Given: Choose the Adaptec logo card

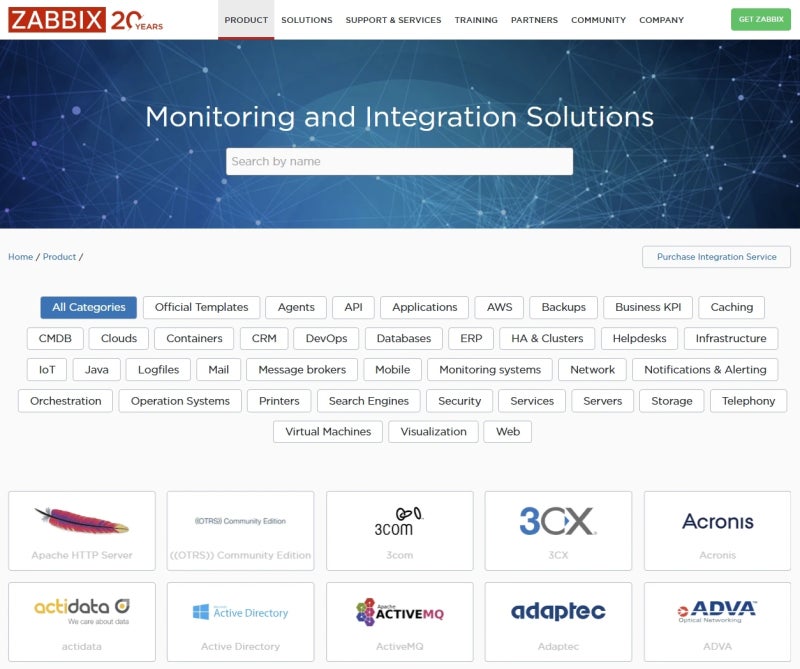Looking at the screenshot, I should 558,622.
